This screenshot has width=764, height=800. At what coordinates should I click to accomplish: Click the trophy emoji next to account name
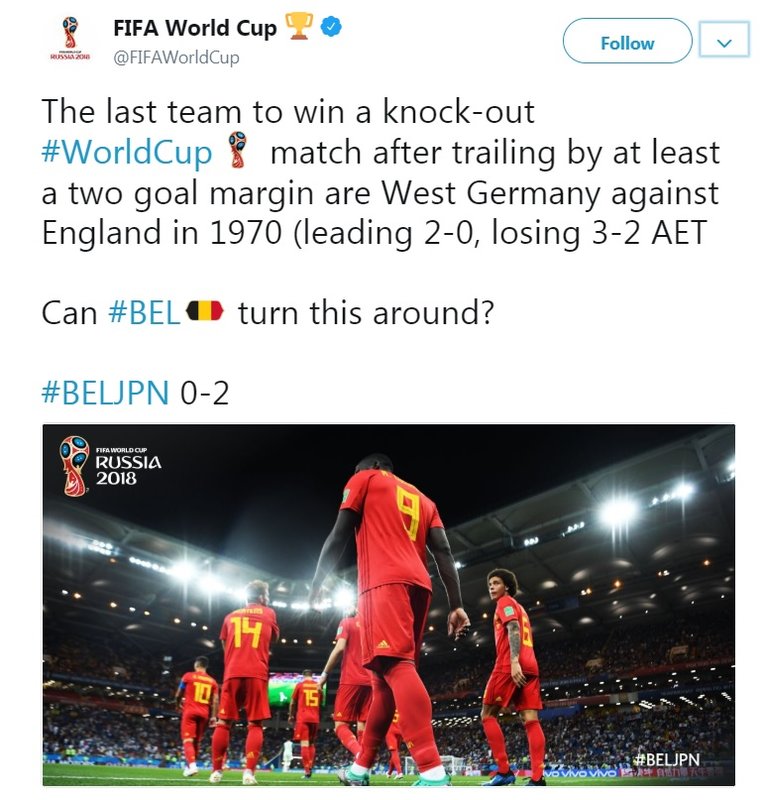[299, 27]
